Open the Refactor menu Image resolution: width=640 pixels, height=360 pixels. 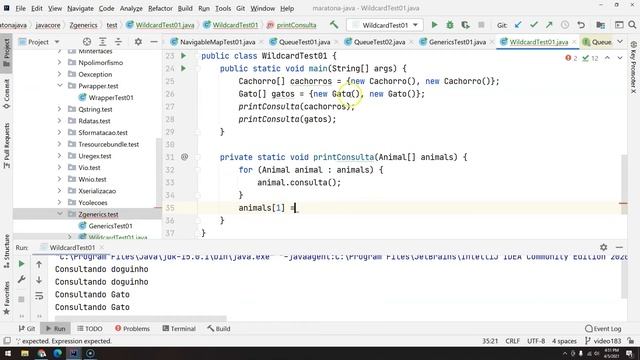coord(160,8)
